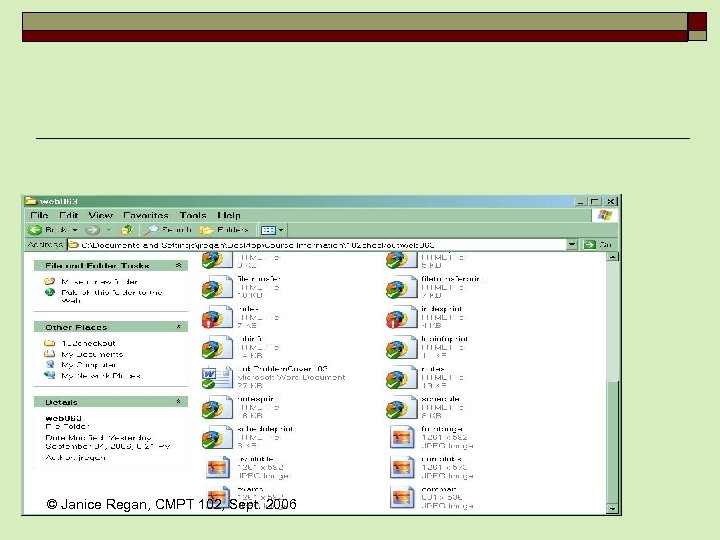Click the Windows flag logo in menu bar
720x540 pixels.
(x=604, y=215)
